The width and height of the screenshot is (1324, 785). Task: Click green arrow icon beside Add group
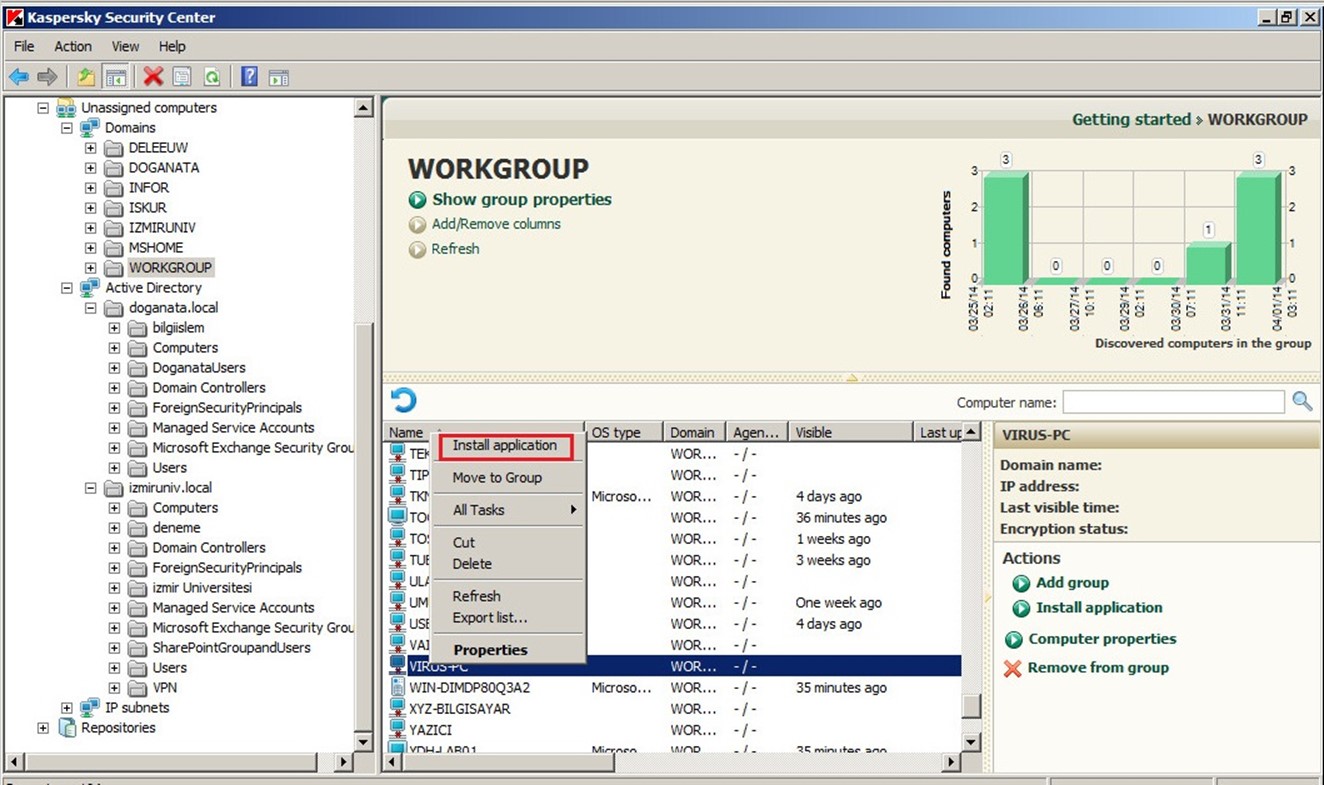1021,583
